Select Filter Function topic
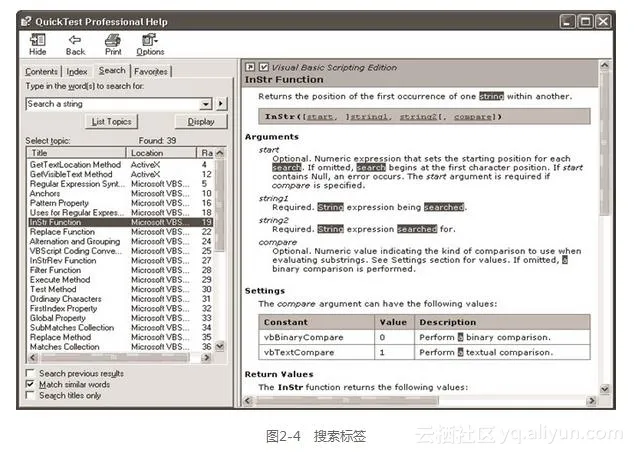Image resolution: width=634 pixels, height=455 pixels. (x=55, y=270)
